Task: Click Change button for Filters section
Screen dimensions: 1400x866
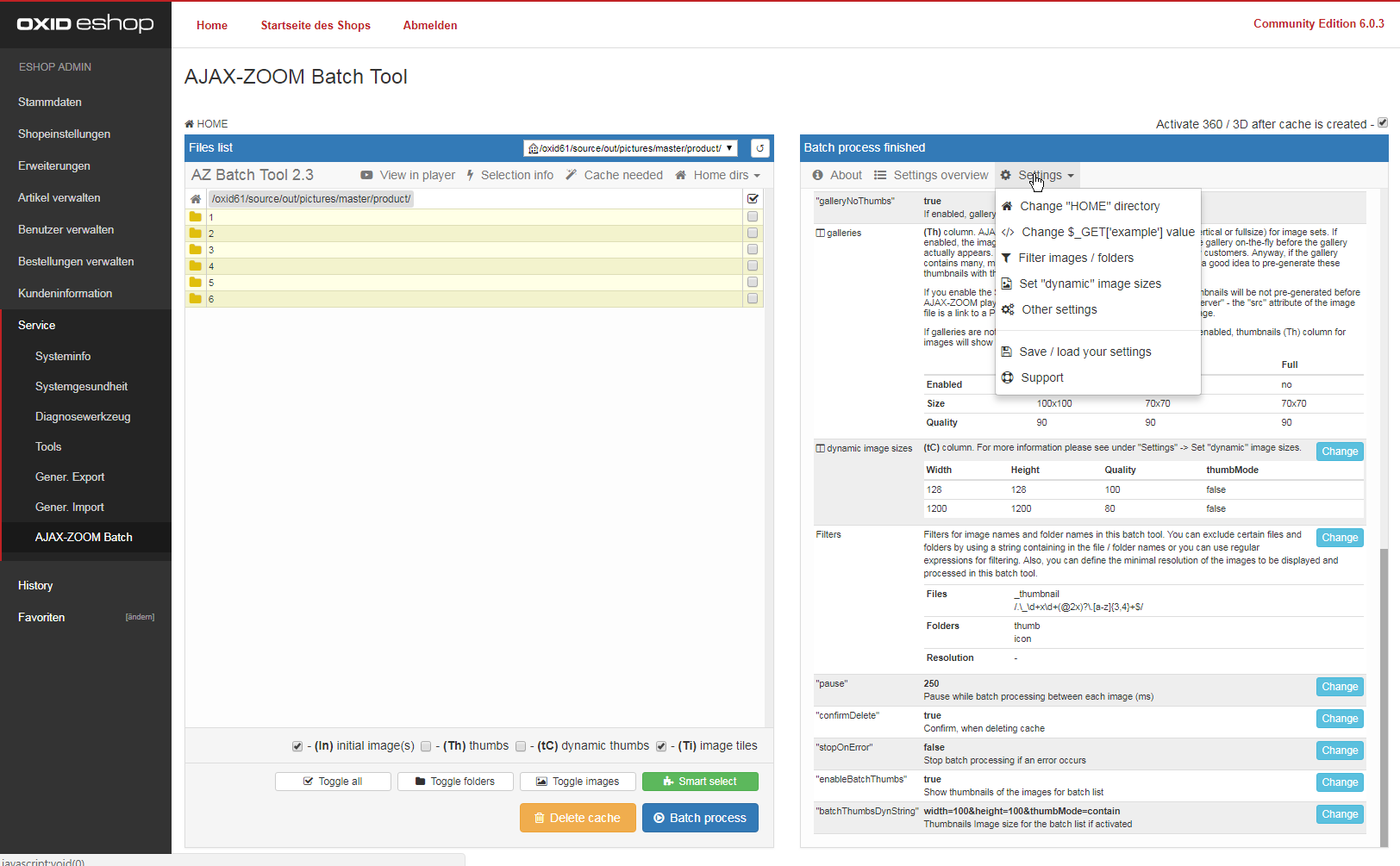Action: [1340, 538]
